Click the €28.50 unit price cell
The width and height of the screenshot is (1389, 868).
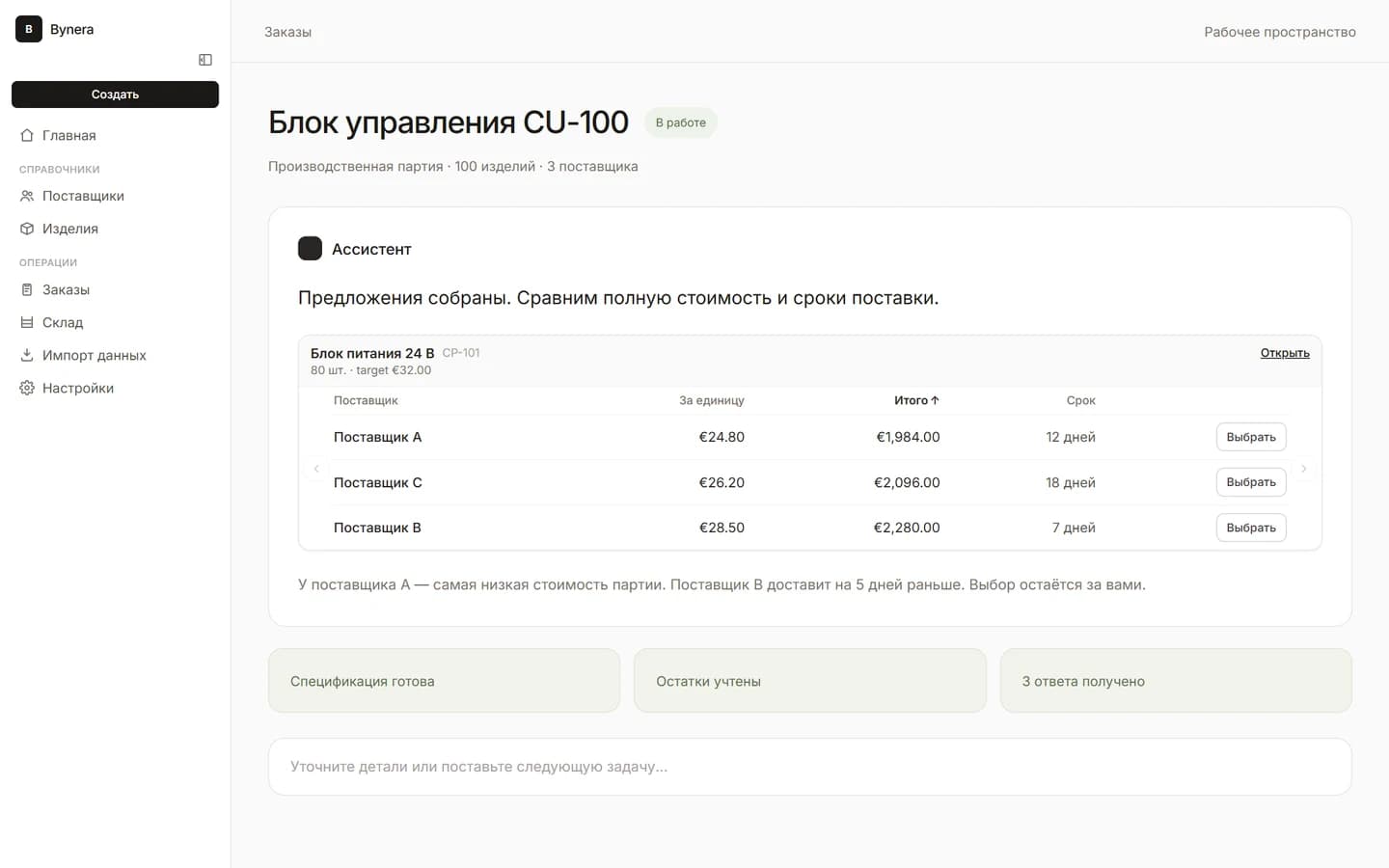[x=722, y=528]
